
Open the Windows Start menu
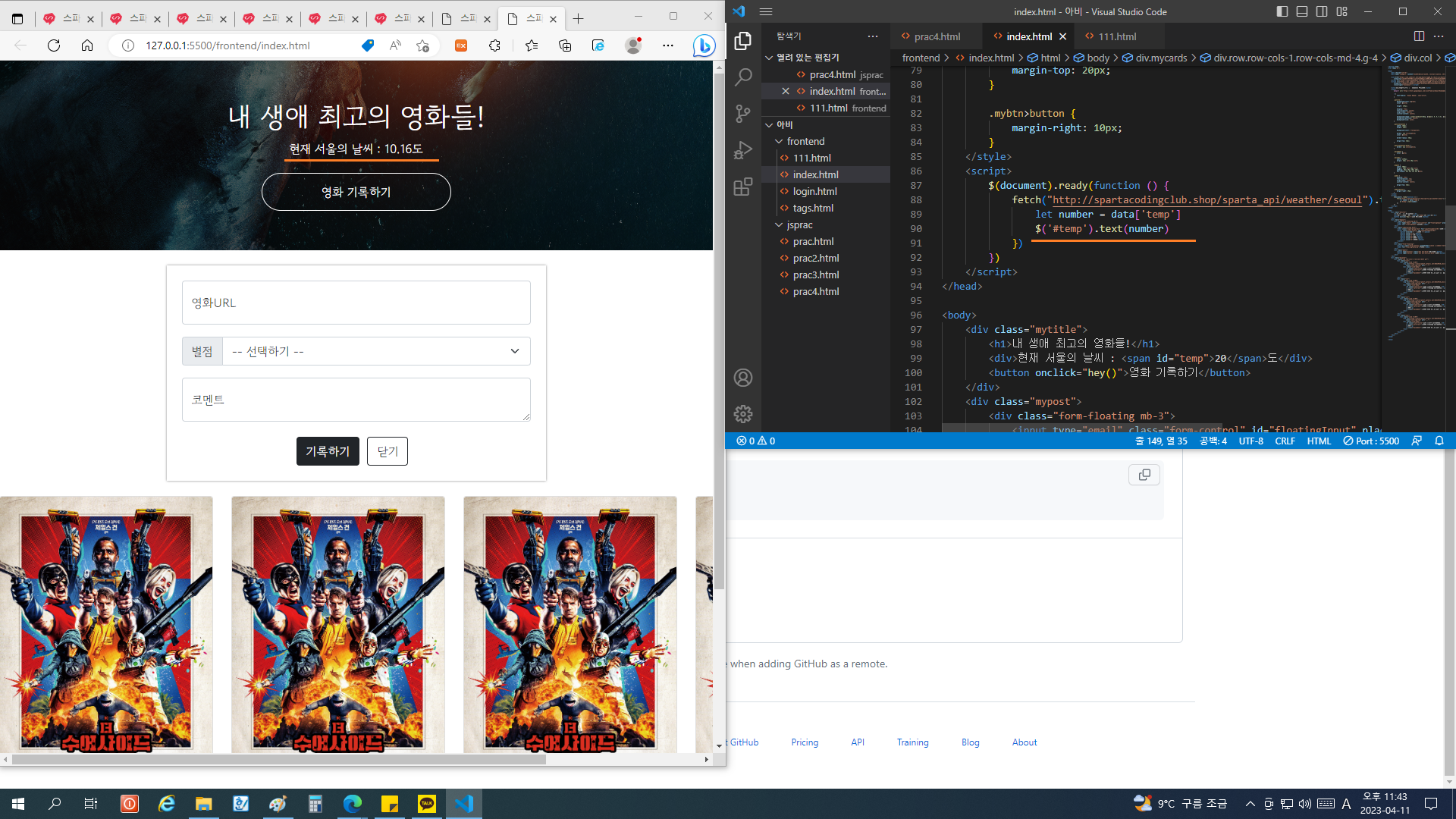point(18,804)
